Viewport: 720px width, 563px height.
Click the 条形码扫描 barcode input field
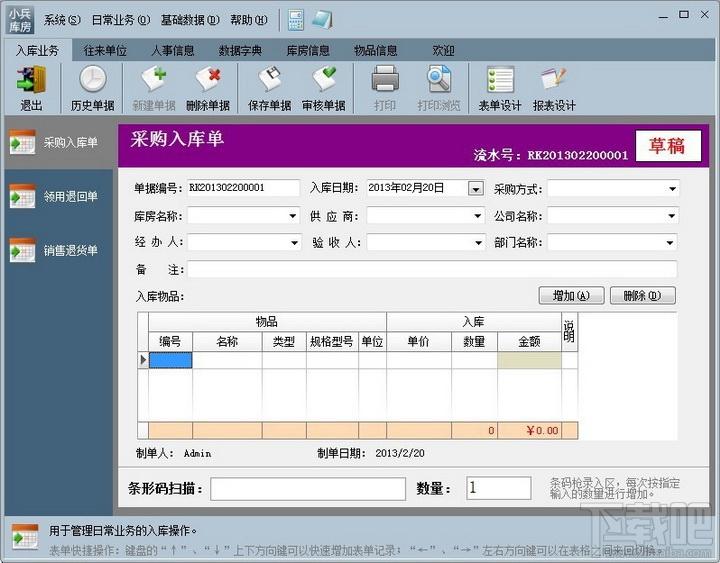[308, 489]
